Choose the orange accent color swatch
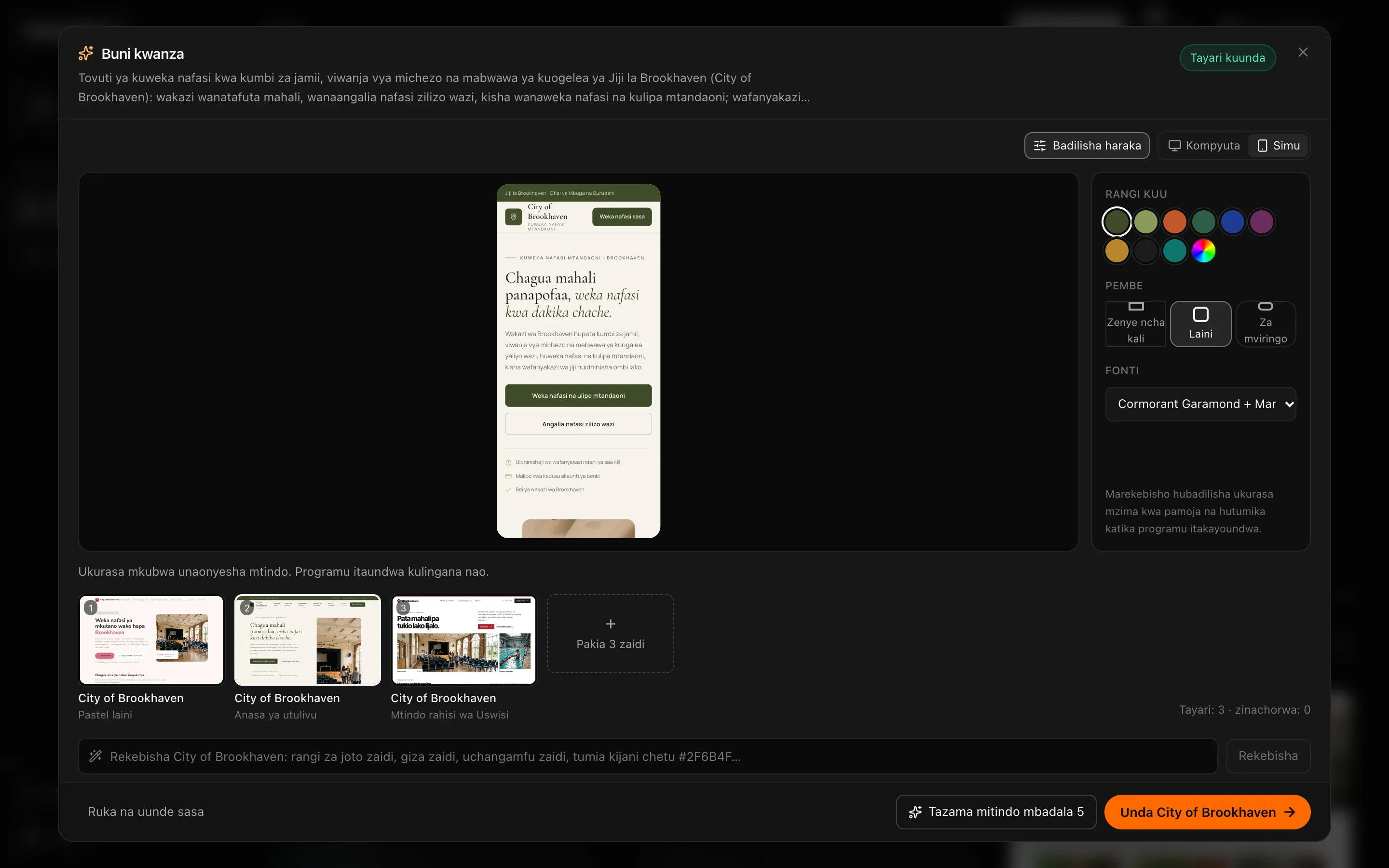Screen dimensions: 1389x868 tap(1175, 222)
